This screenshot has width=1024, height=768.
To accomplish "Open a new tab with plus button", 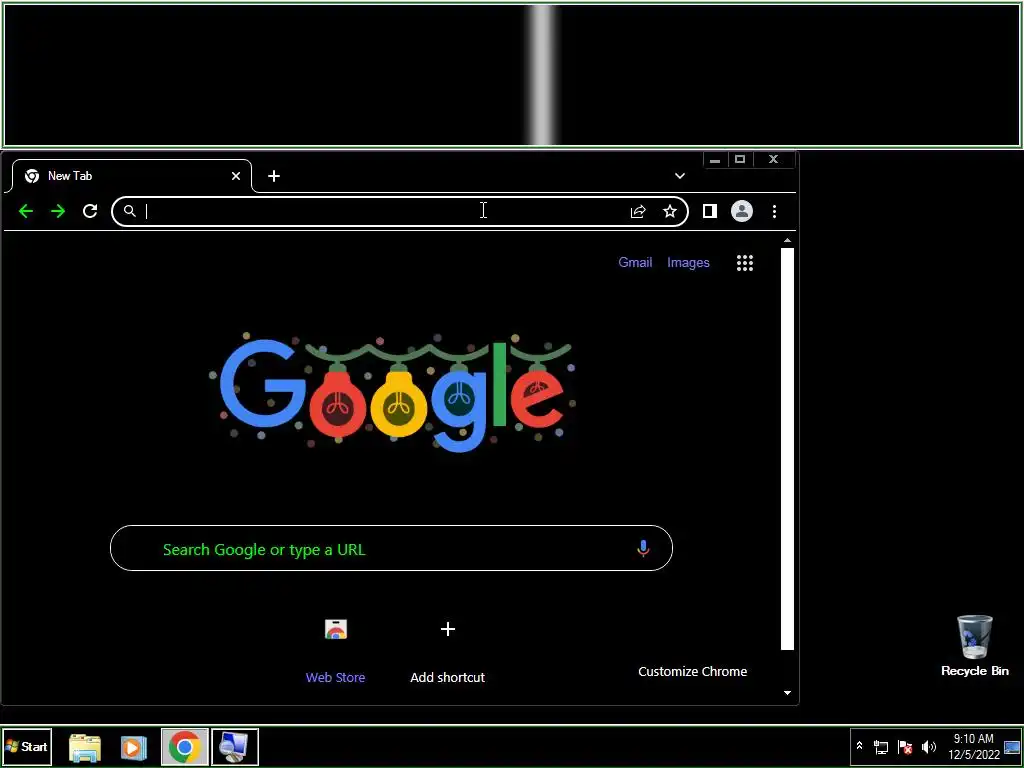I will (x=274, y=176).
